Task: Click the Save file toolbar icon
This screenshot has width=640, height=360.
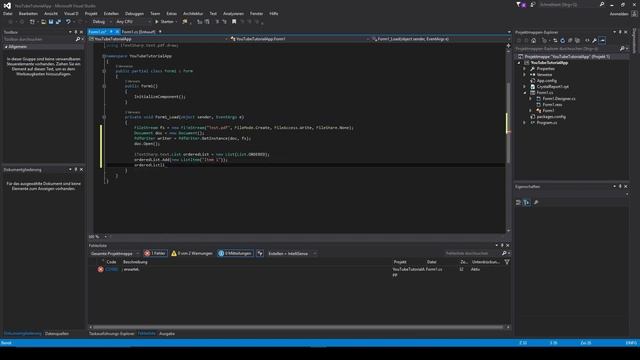Action: [x=51, y=22]
